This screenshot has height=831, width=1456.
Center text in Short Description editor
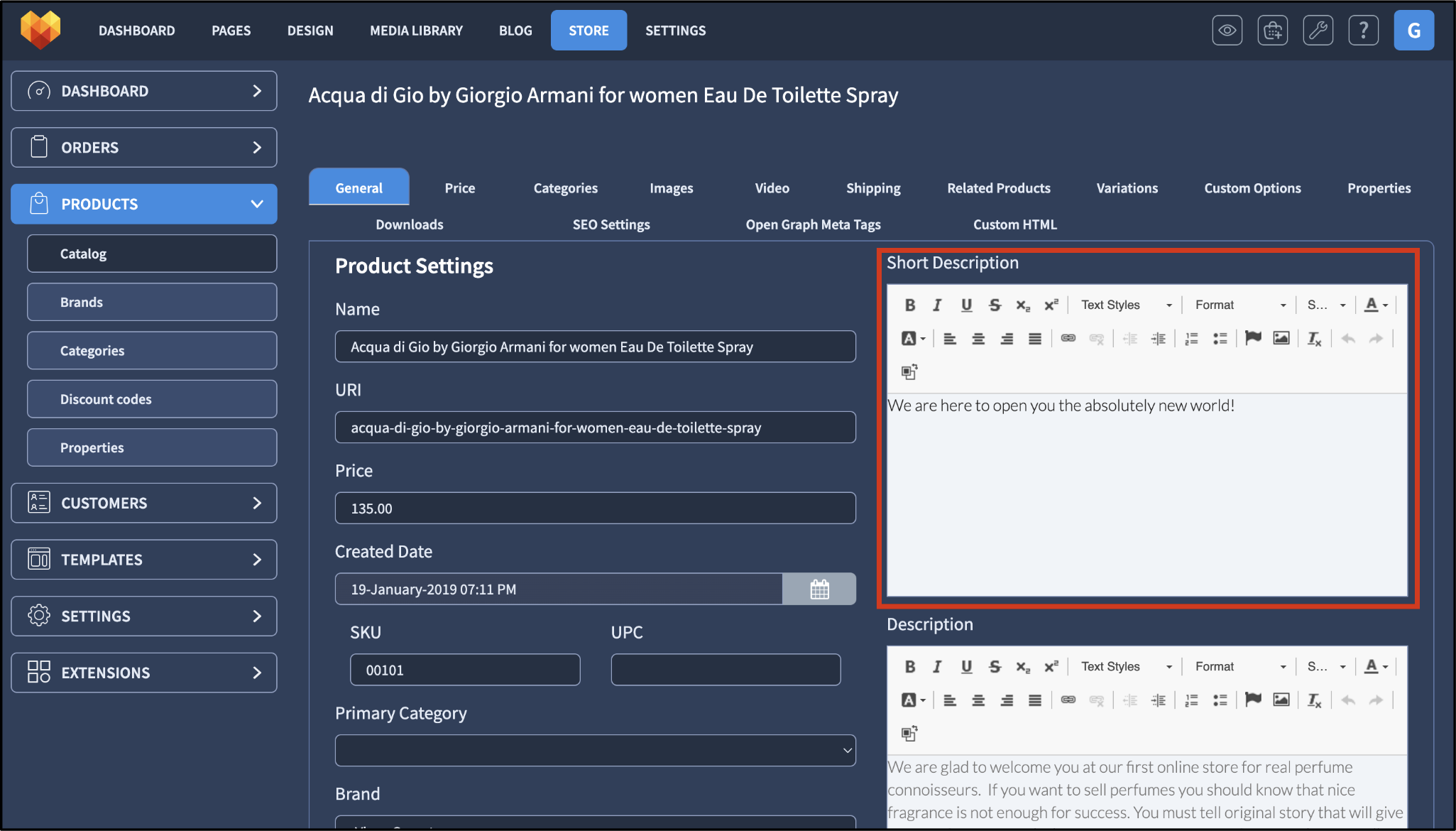978,339
